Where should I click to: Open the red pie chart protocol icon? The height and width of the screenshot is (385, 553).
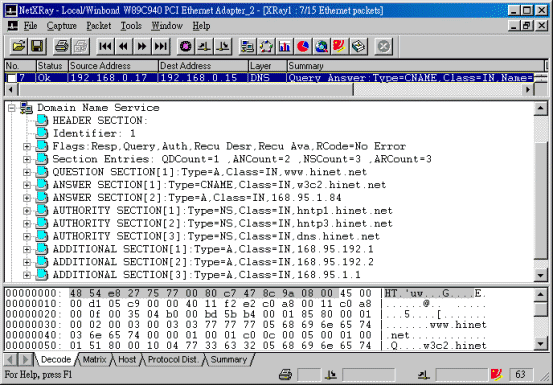(x=303, y=46)
